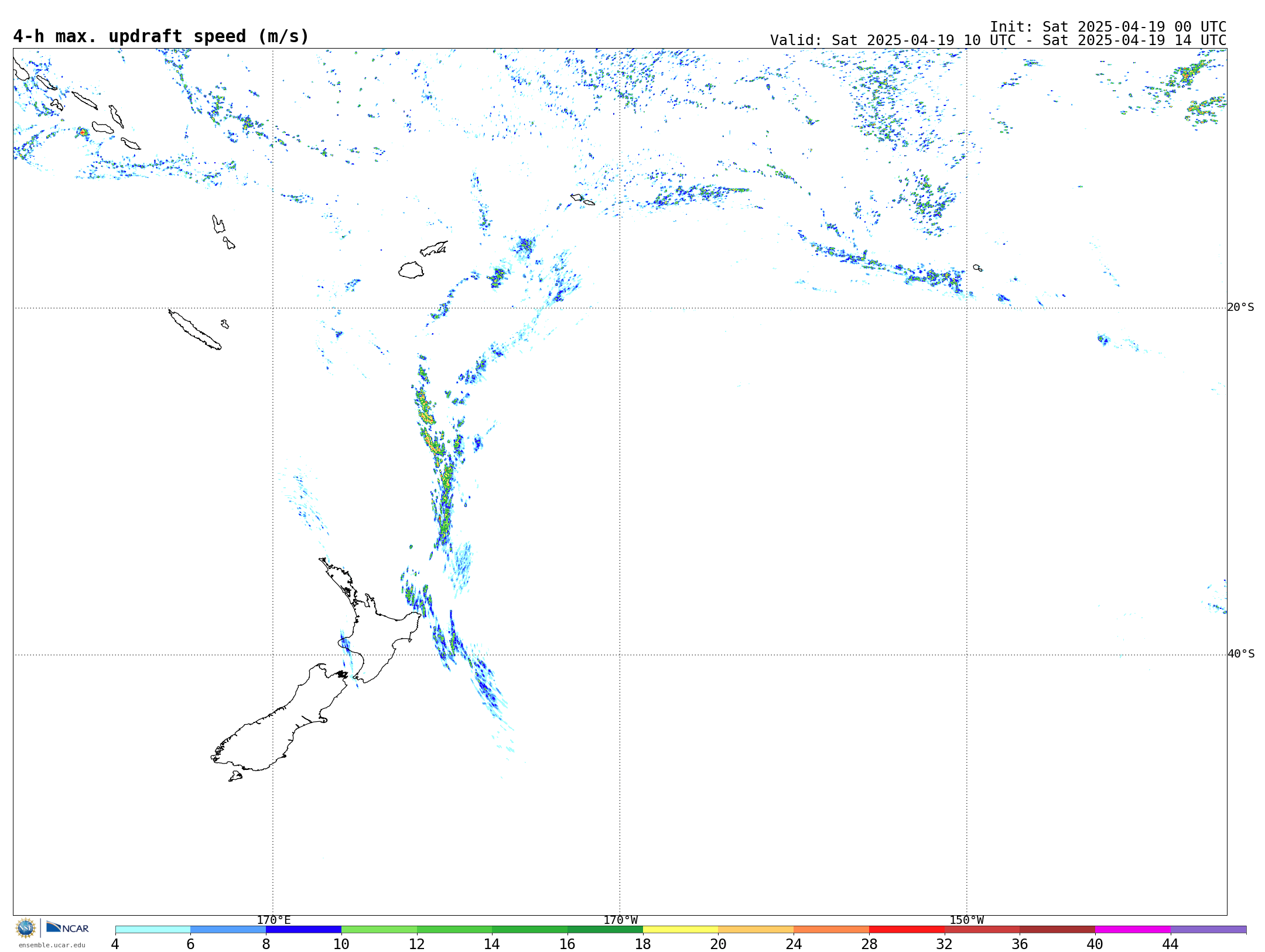Click Fiji's Viti Levu island outline
This screenshot has width=1265, height=952.
[x=411, y=270]
